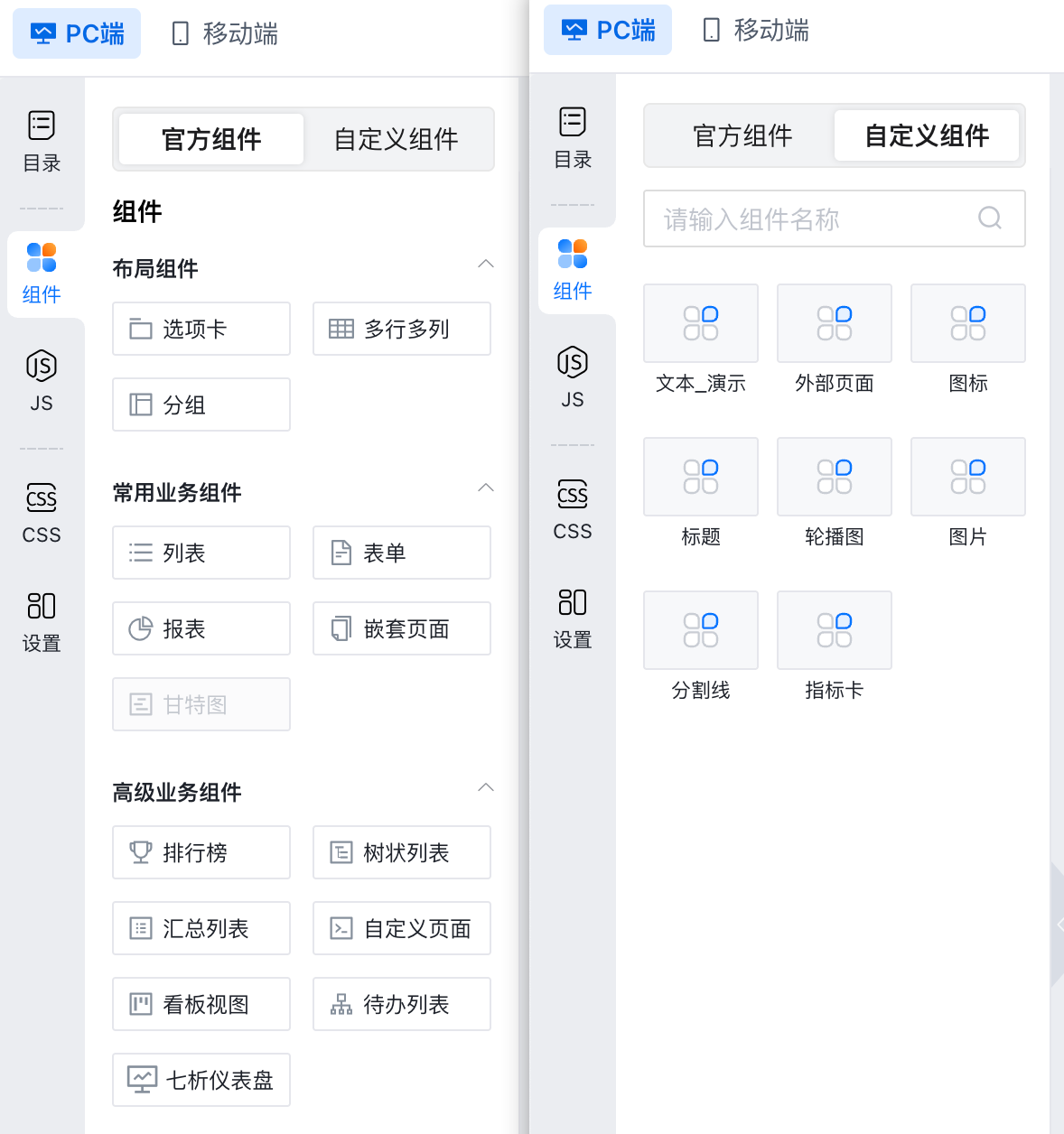Select the 多行多列 grid layout component
This screenshot has width=1064, height=1134.
(401, 329)
